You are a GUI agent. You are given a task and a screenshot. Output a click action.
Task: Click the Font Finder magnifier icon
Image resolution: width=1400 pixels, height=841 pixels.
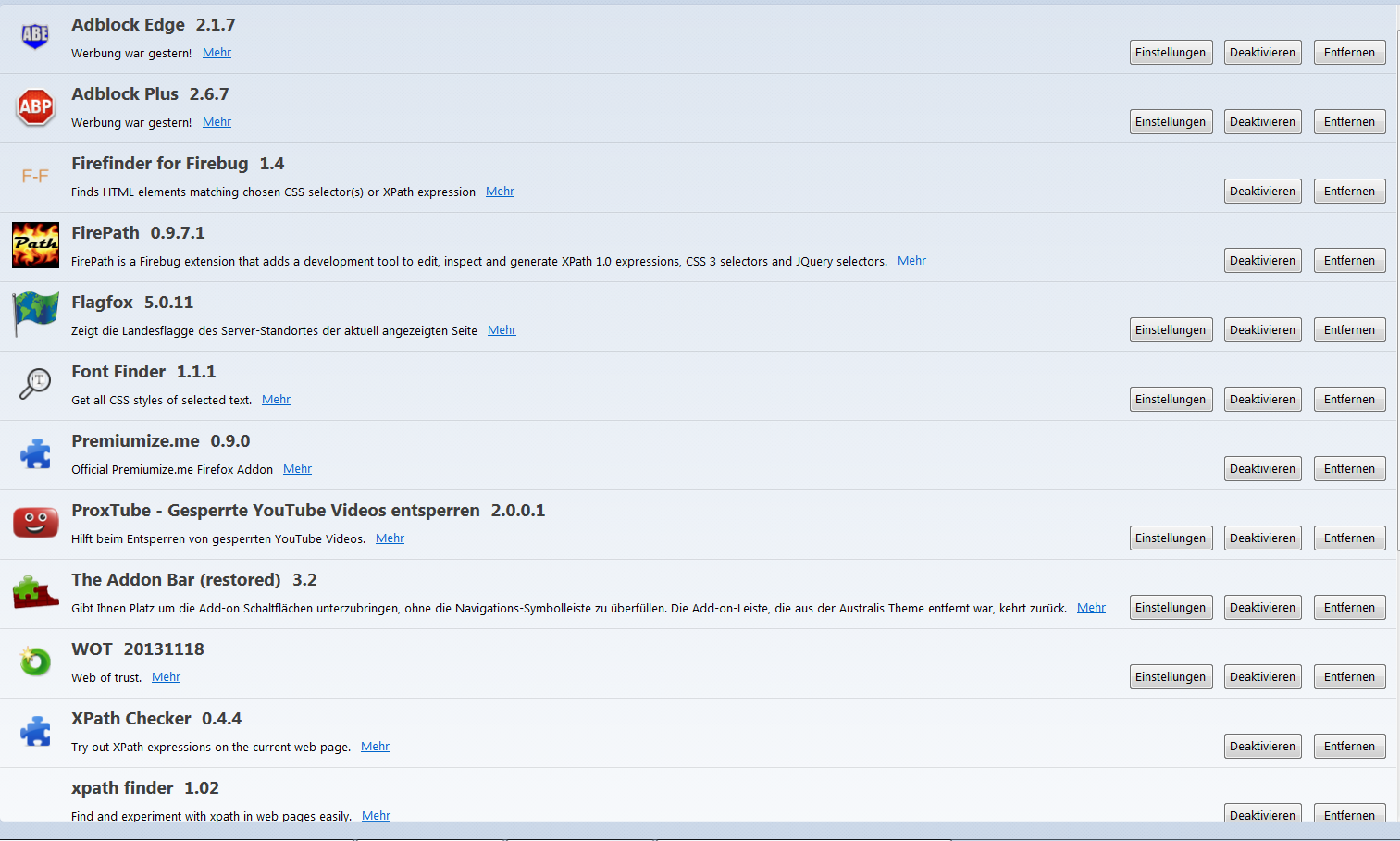click(x=35, y=383)
